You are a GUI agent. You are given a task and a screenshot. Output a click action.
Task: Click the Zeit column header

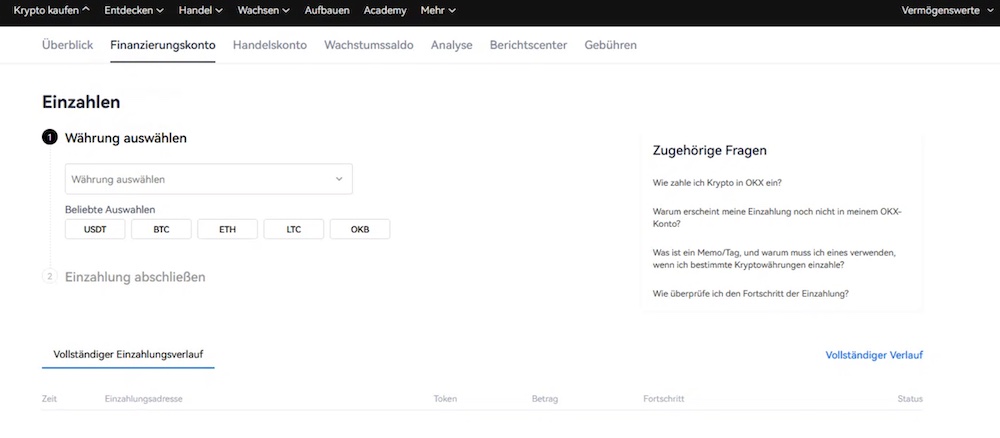[x=50, y=399]
